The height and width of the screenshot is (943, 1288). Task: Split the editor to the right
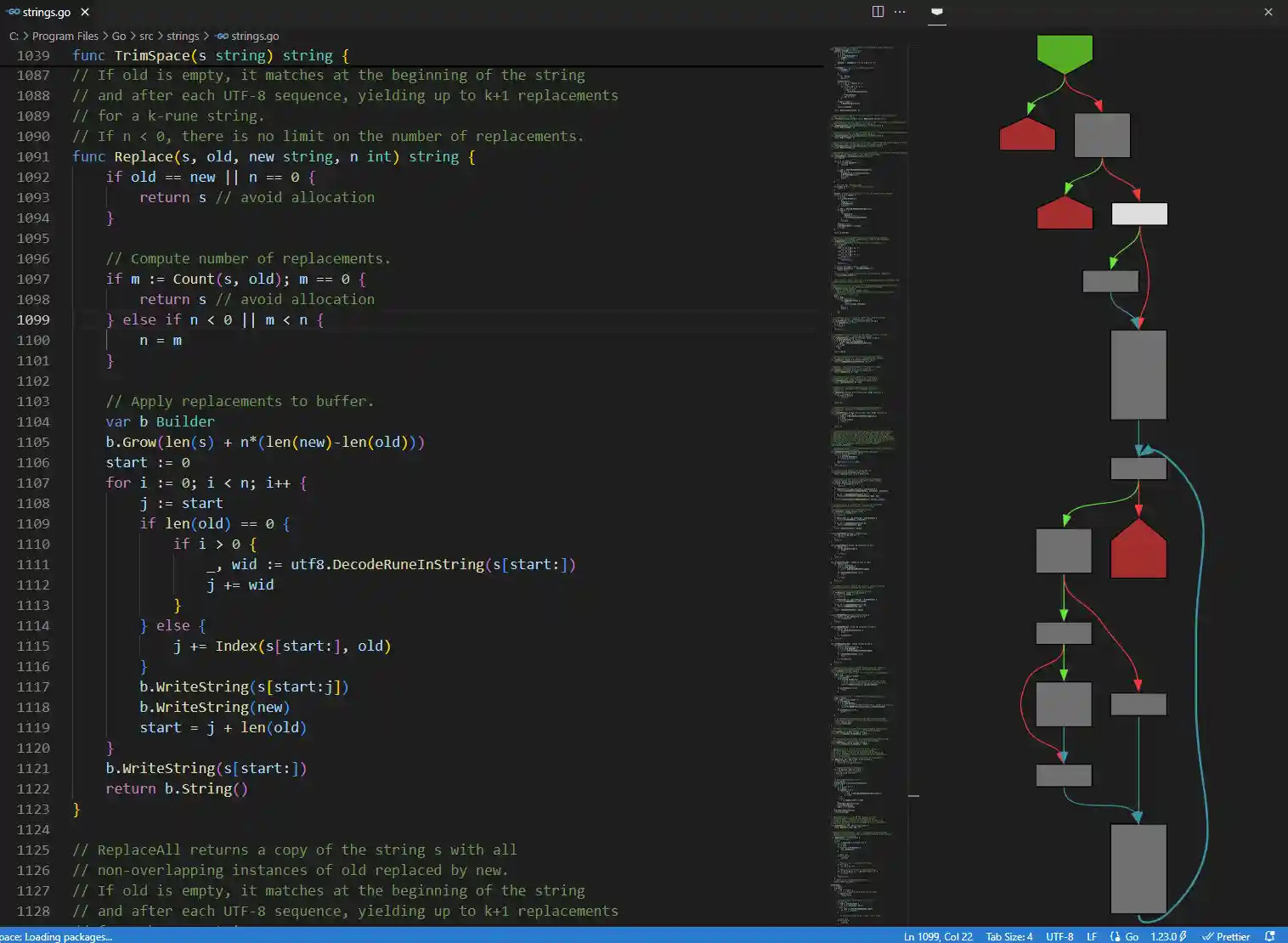[877, 12]
